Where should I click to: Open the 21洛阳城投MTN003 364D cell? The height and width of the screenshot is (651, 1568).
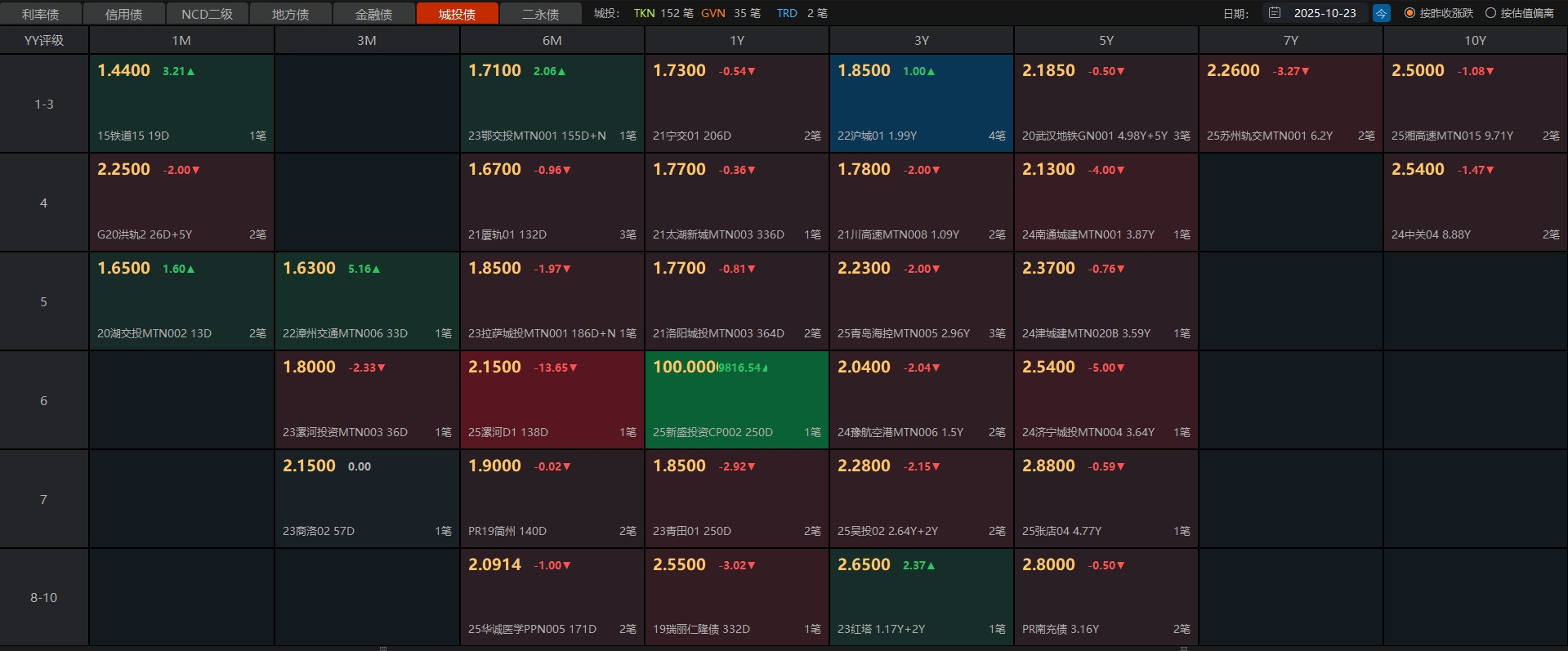(737, 301)
